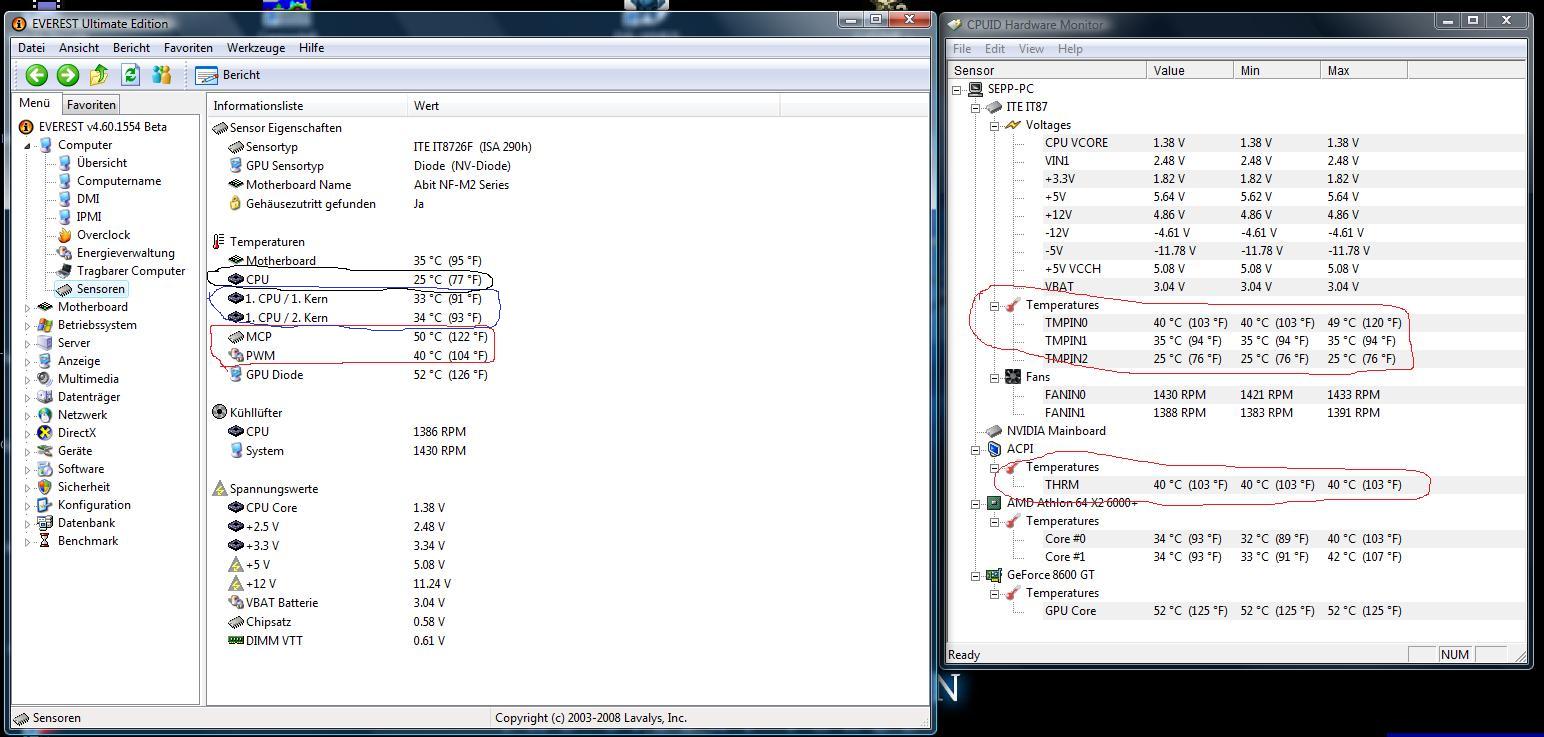Screen dimensions: 1544x737
Task: Click the Multimedia icon in the tree
Action: tap(45, 379)
